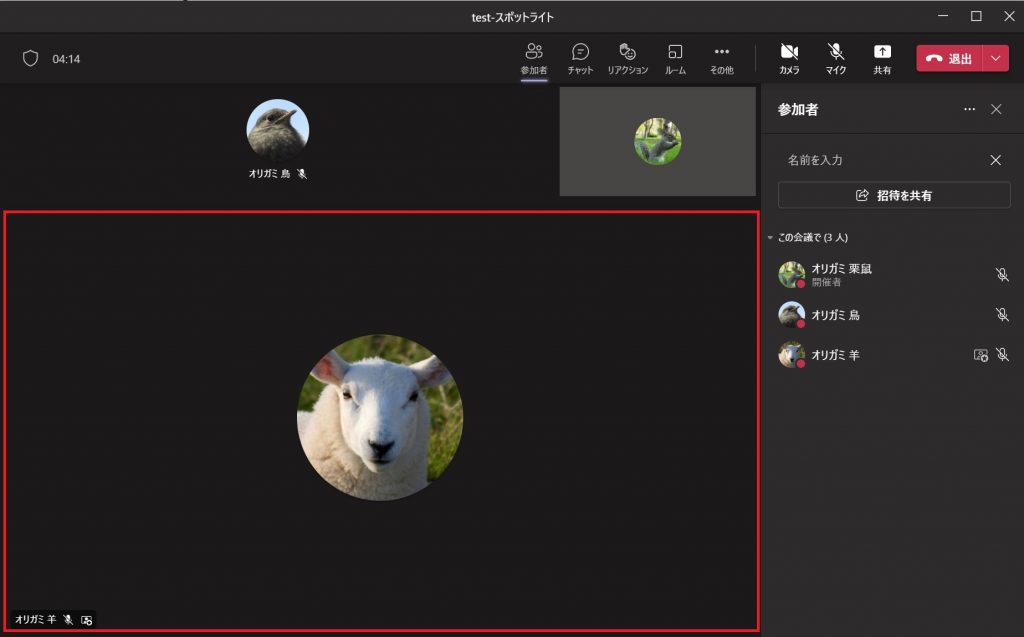The height and width of the screenshot is (637, 1024).
Task: Turn on the カメラ camera
Action: coord(790,59)
